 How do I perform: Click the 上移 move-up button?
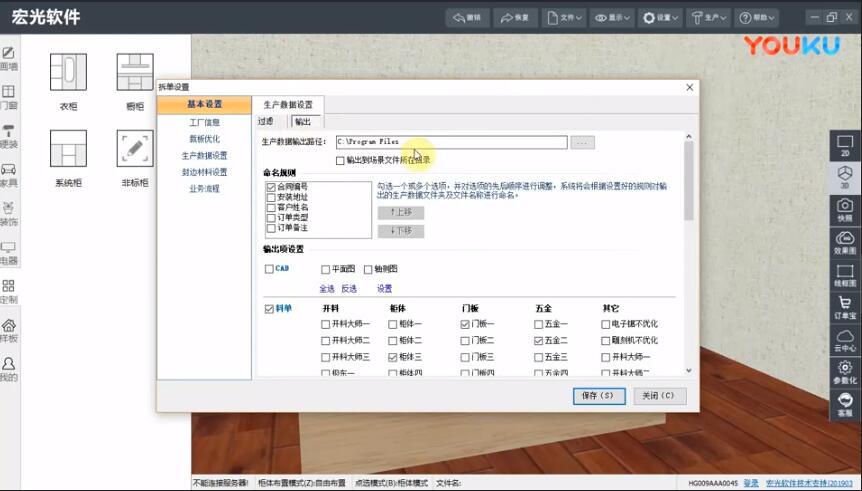(401, 212)
